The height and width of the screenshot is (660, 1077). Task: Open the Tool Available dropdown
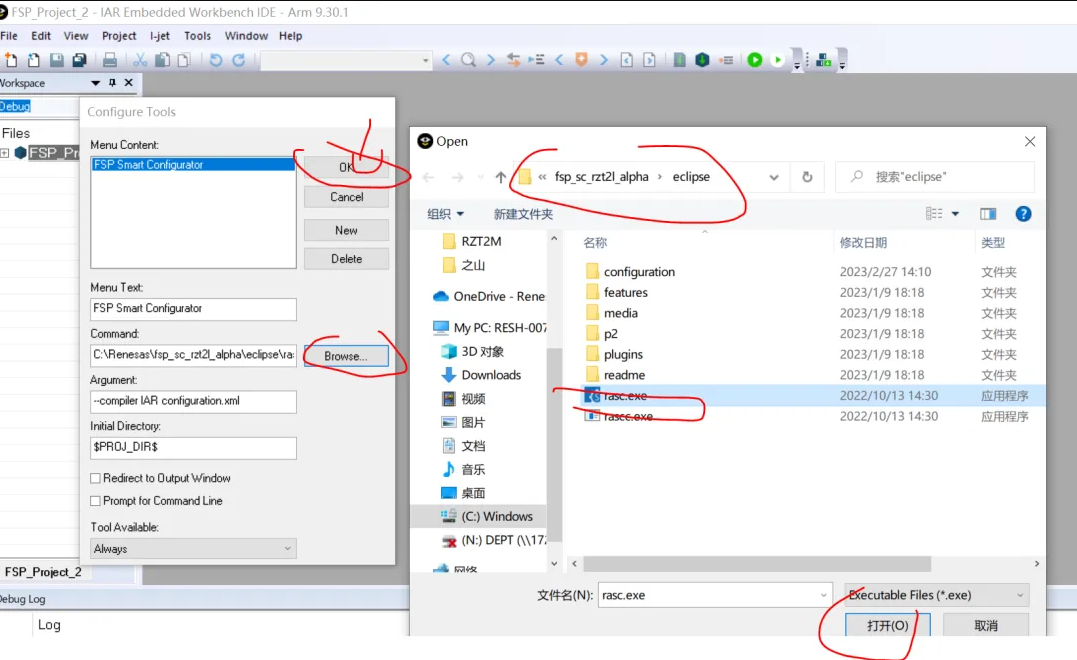[x=193, y=549]
